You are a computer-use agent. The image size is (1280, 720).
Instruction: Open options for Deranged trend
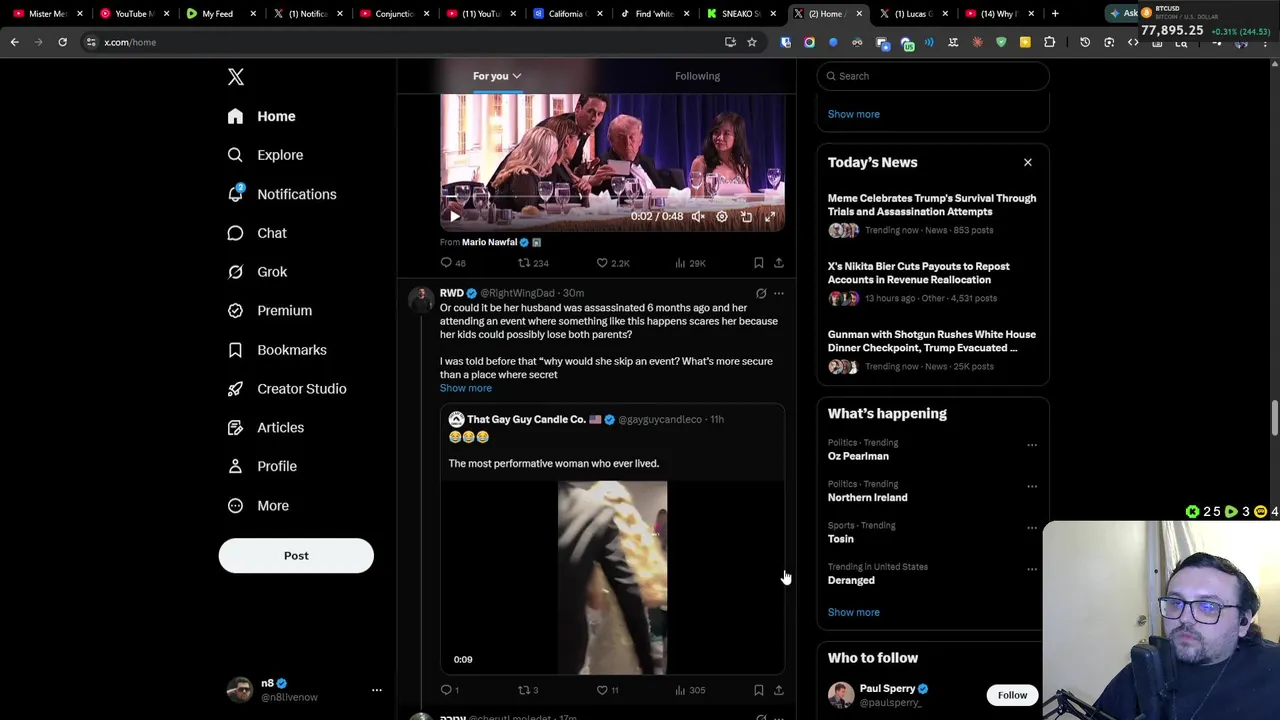1032,569
